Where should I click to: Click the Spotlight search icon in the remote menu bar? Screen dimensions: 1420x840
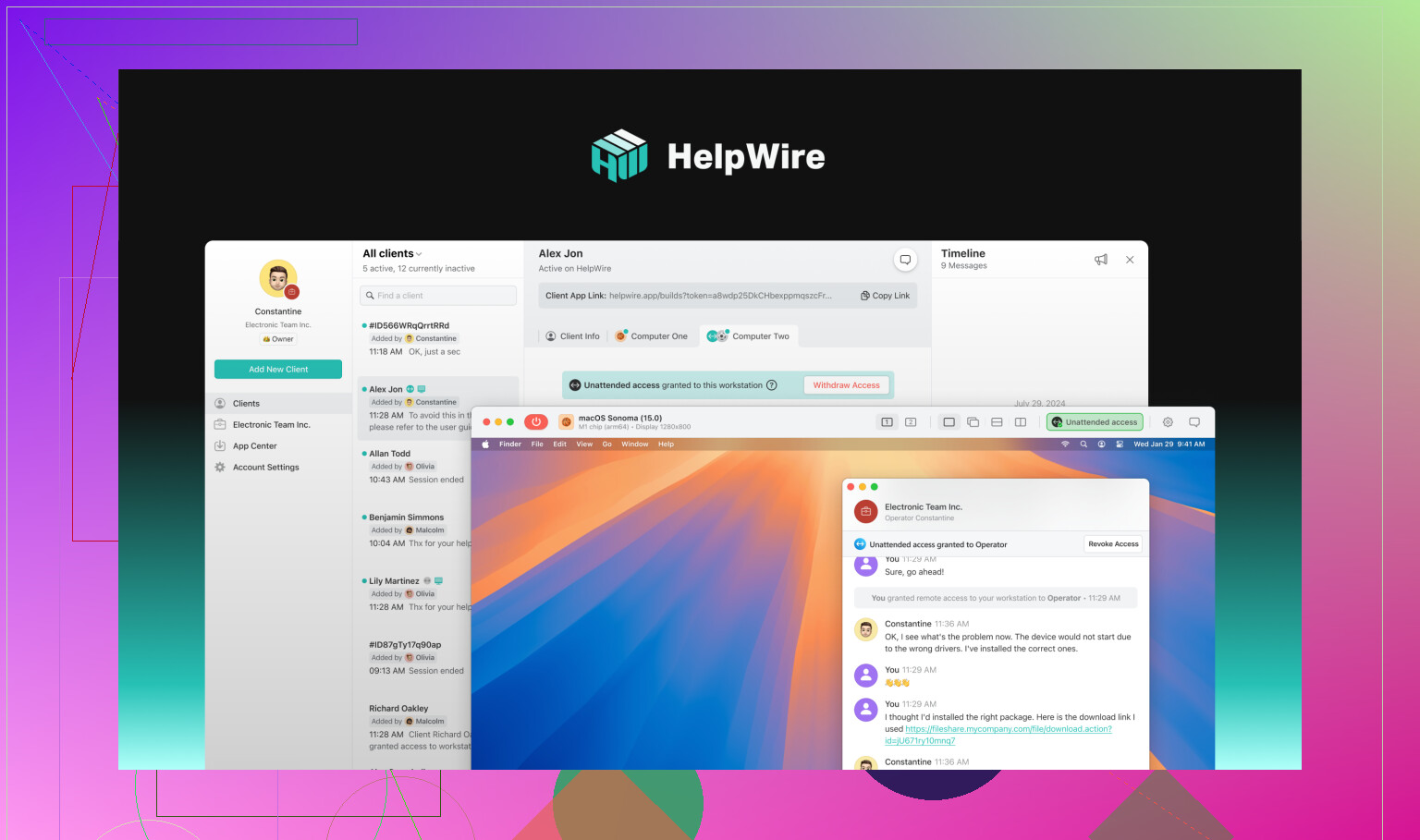[1083, 444]
